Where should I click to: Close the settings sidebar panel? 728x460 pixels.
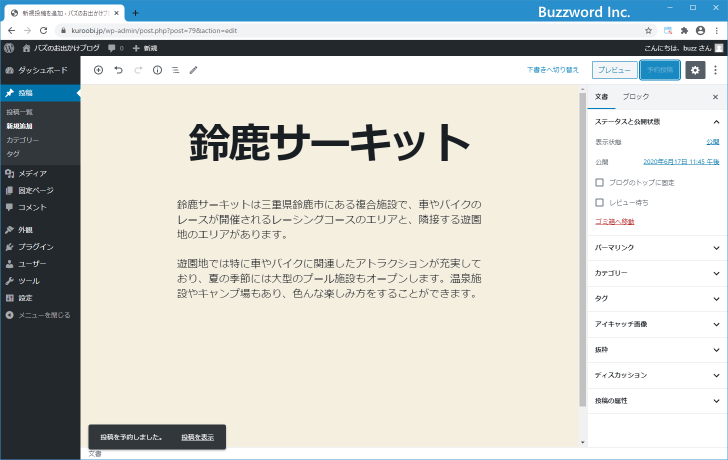click(715, 97)
